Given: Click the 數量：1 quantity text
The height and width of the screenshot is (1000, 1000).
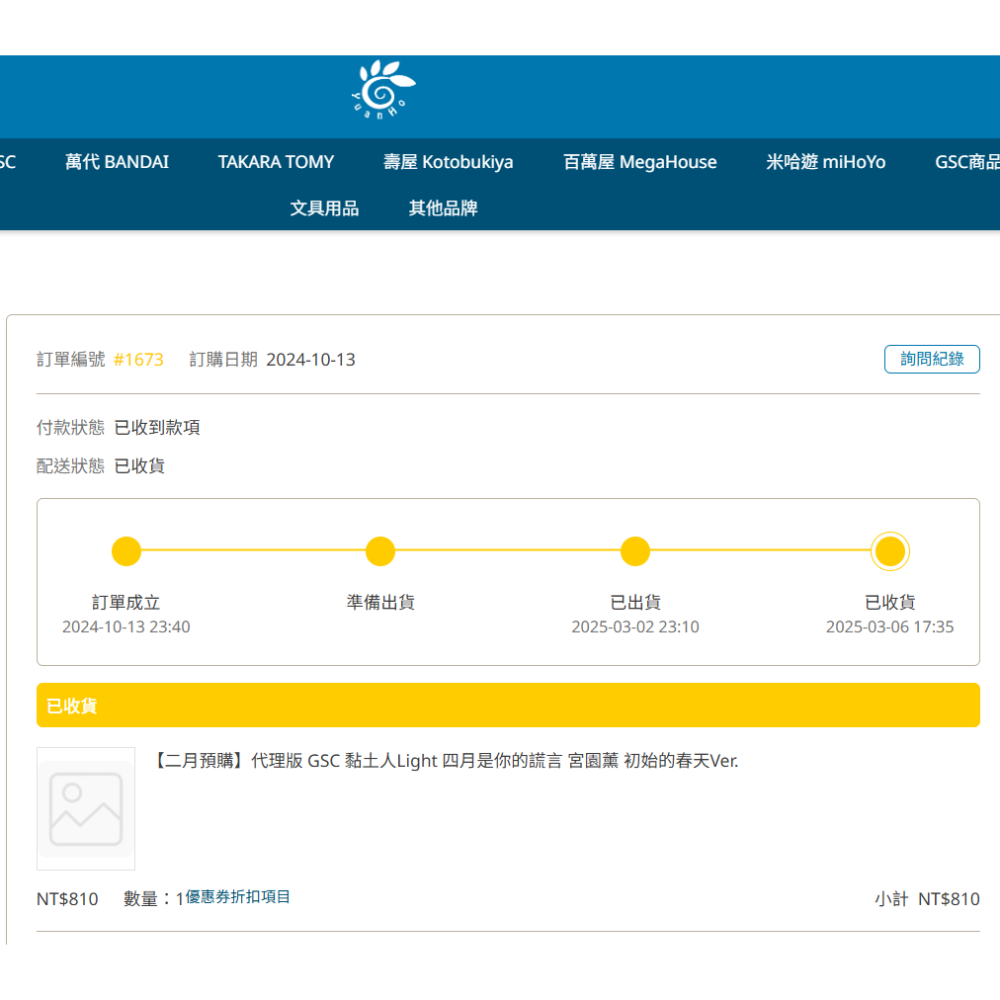Looking at the screenshot, I should click(x=154, y=899).
